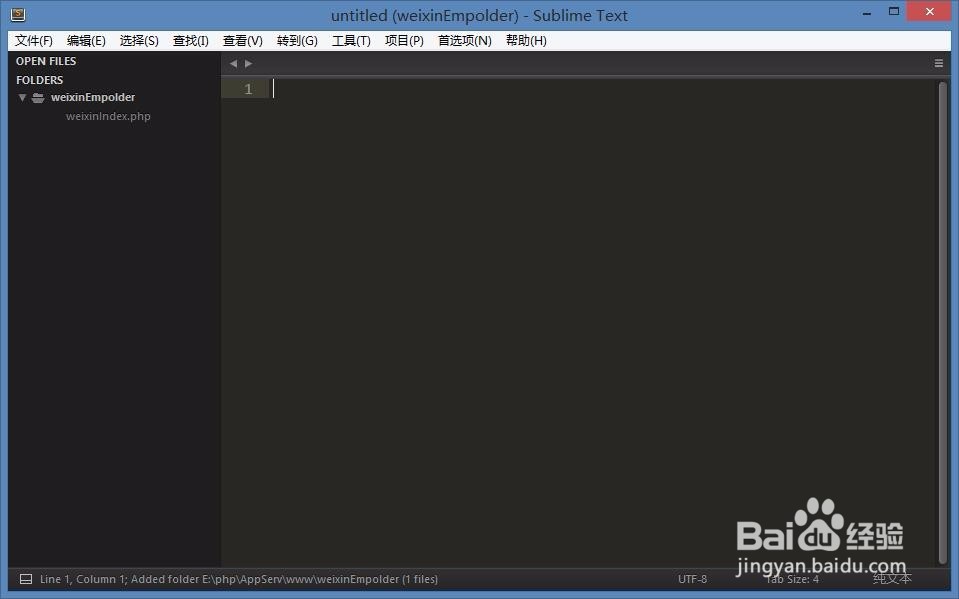Collapse the weixinEmpolder folder triangle
The height and width of the screenshot is (599, 959).
tap(21, 97)
